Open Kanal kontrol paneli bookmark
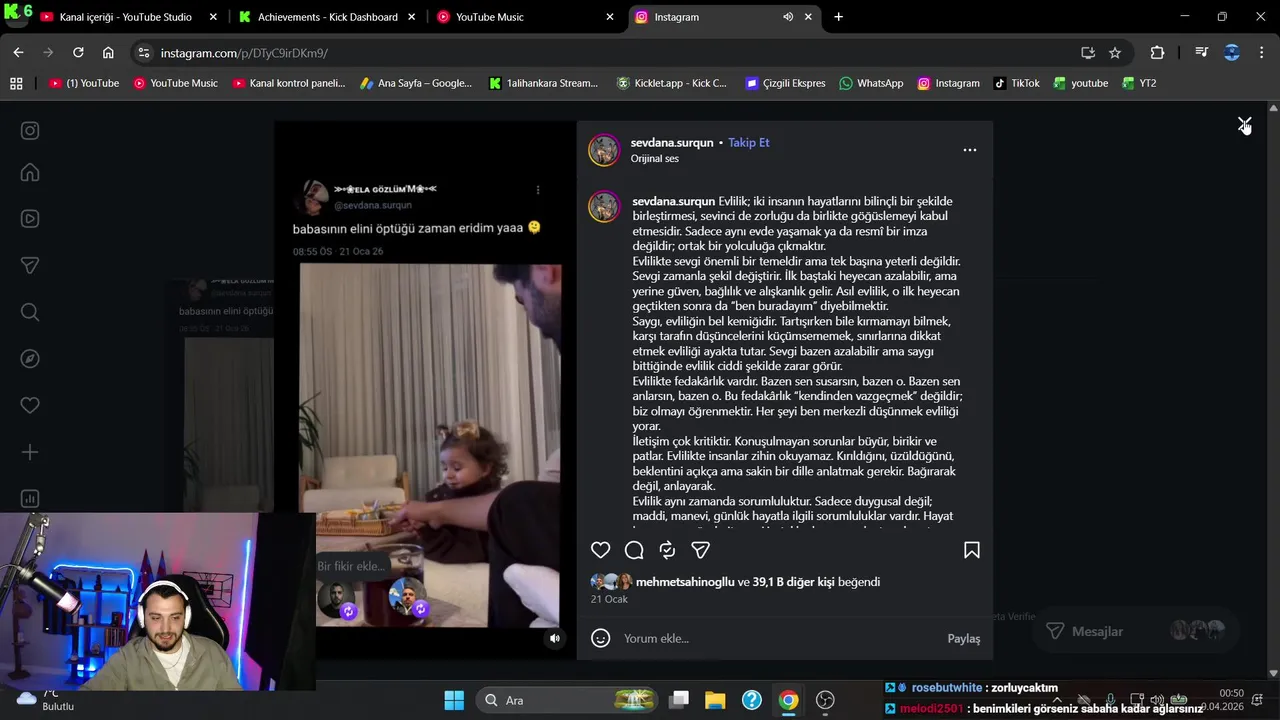1280x720 pixels. click(x=288, y=83)
